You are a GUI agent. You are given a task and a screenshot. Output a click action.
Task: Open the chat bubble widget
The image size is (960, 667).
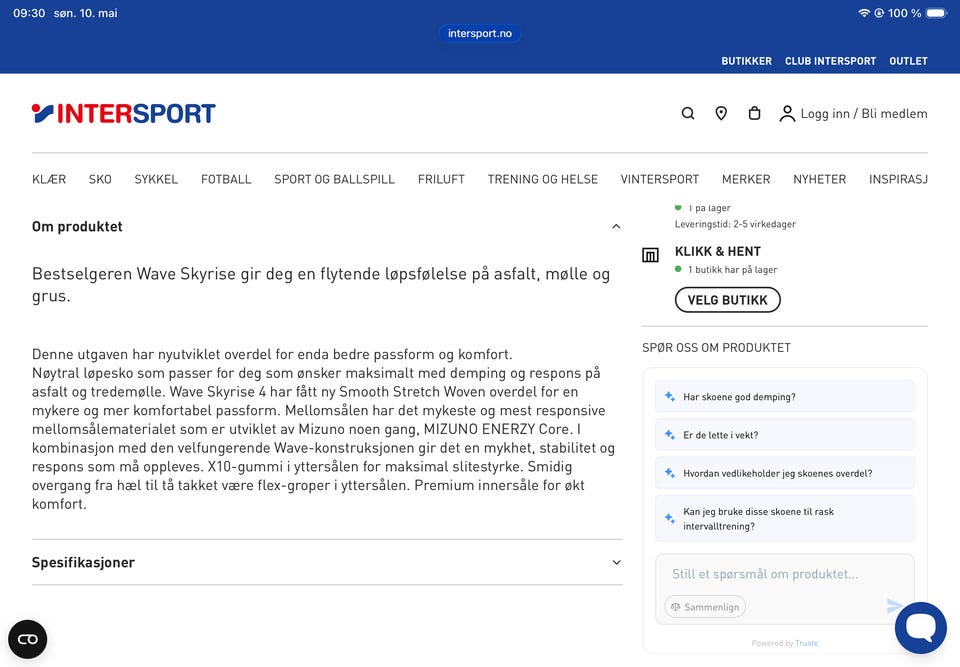coord(920,627)
